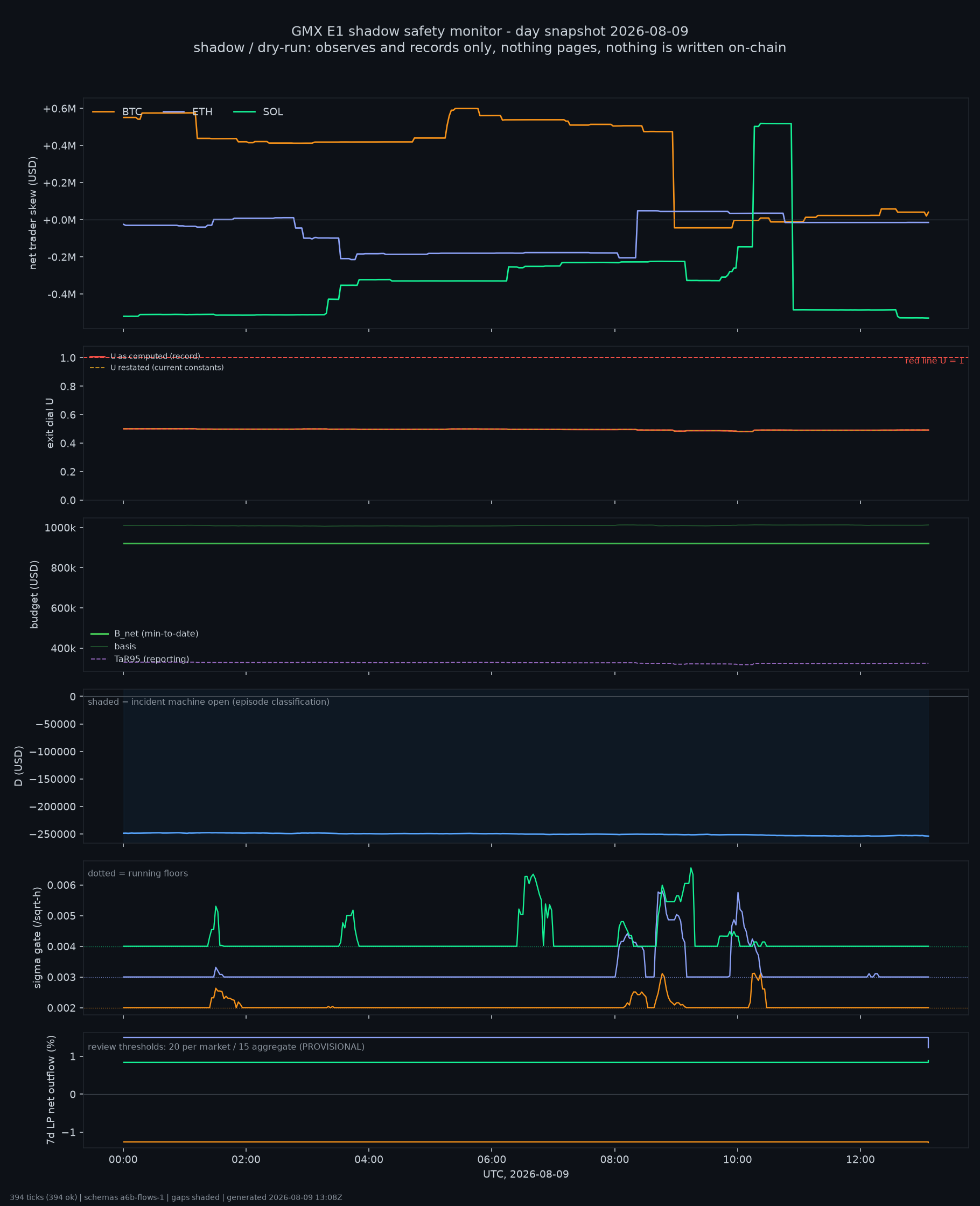Click the '+0.2M' skew axis tick

click(x=59, y=183)
